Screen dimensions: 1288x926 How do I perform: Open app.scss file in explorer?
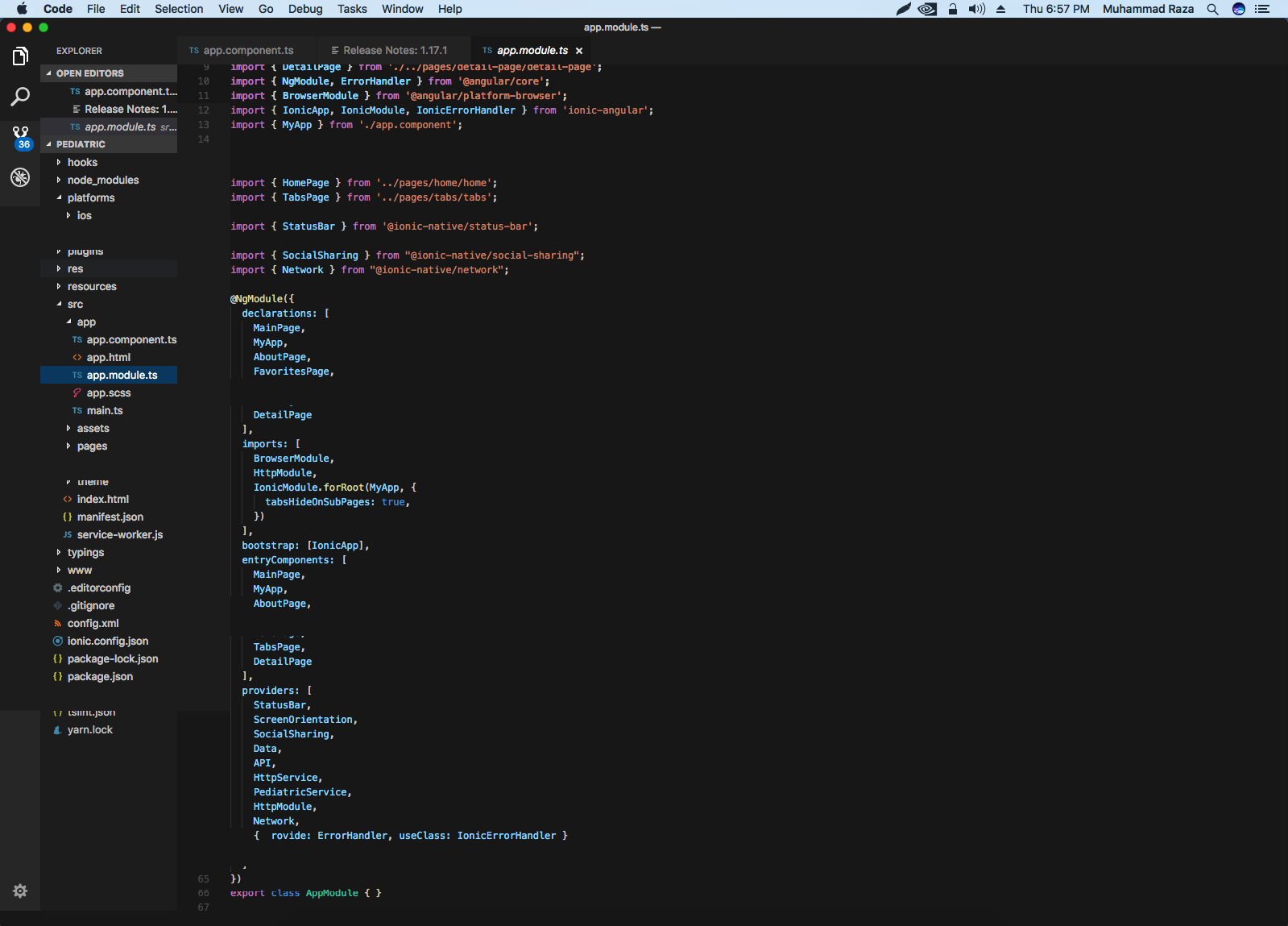[x=108, y=393]
